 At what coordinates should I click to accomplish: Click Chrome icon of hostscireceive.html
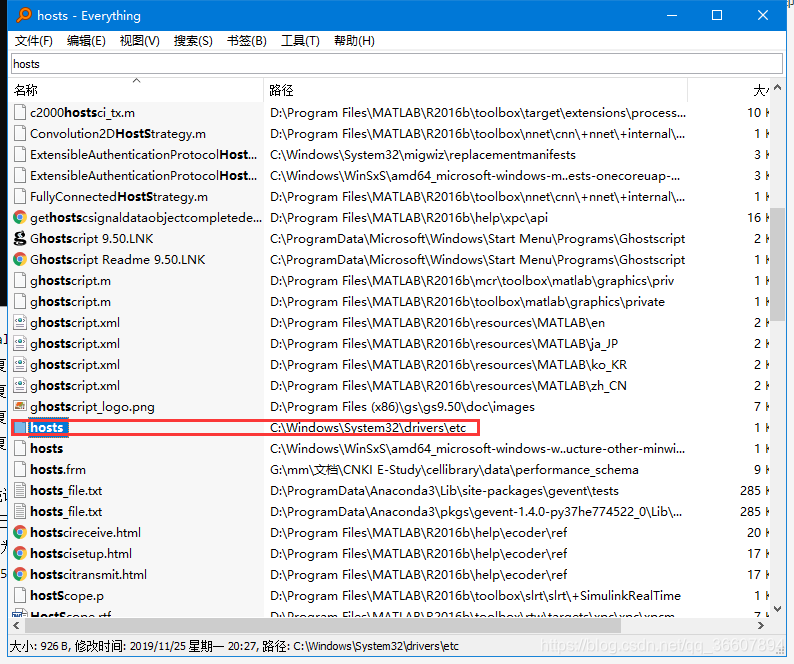20,532
